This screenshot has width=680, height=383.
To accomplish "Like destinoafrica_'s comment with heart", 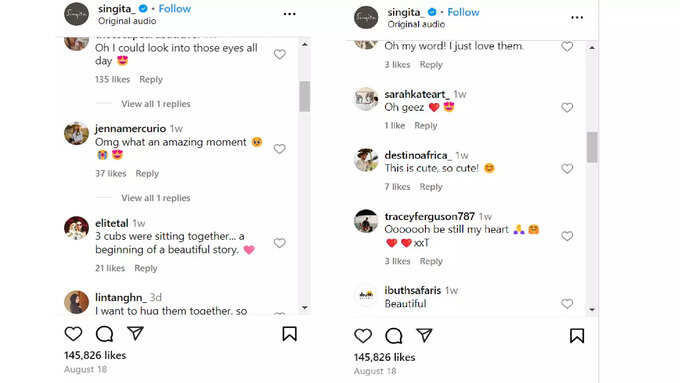I will 567,168.
